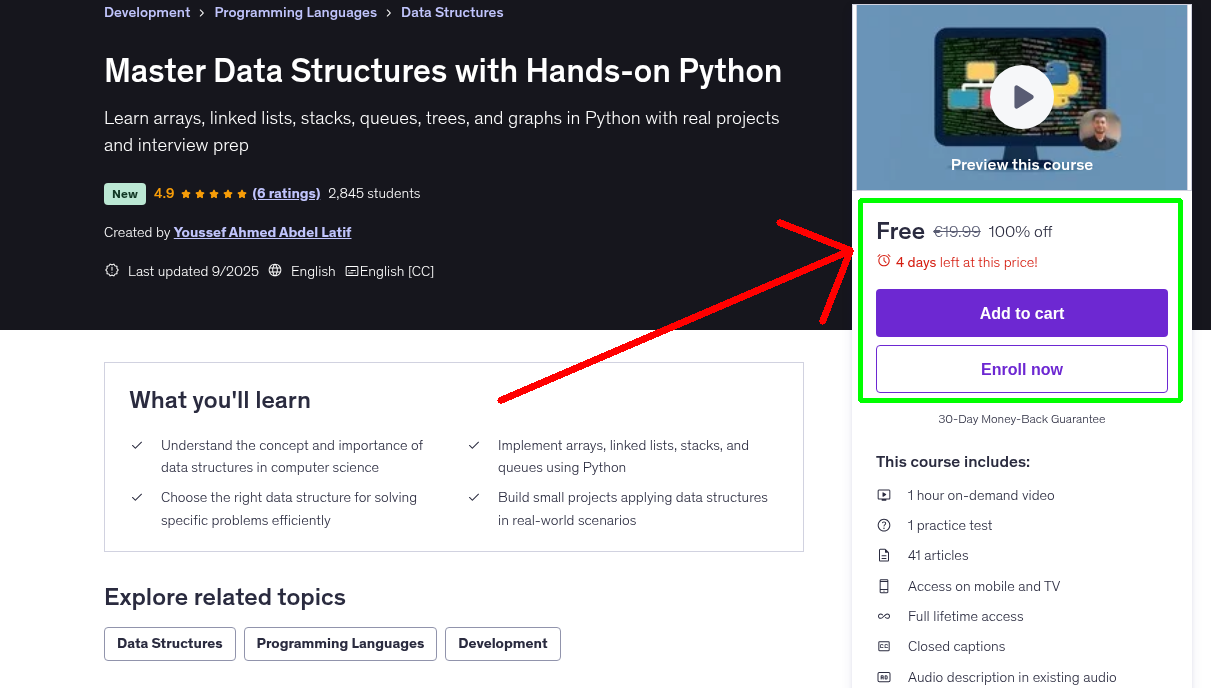Open the Data Structures breadcrumb link
Screen dimensions: 1211x688
pos(452,13)
